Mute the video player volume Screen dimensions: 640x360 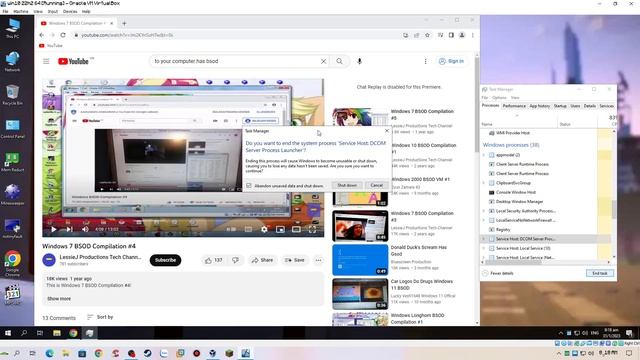[x=85, y=229]
